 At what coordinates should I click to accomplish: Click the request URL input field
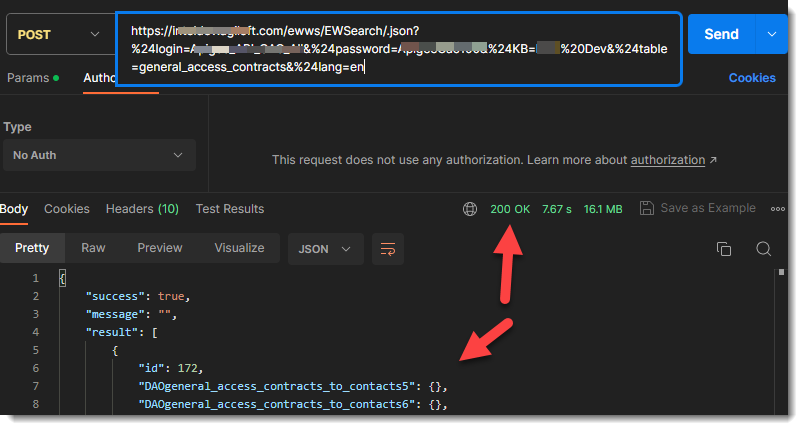399,49
